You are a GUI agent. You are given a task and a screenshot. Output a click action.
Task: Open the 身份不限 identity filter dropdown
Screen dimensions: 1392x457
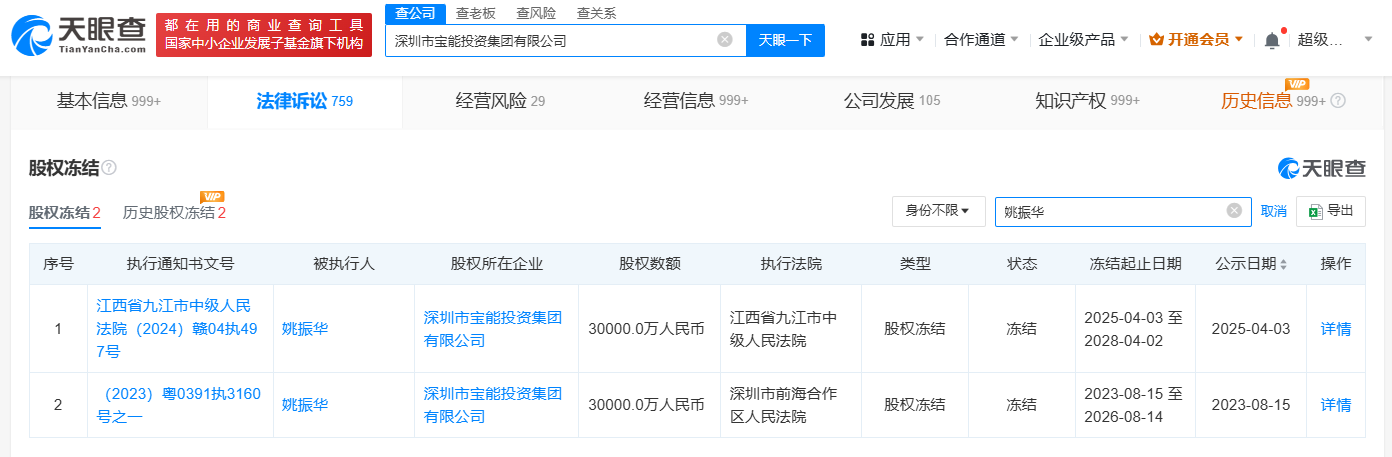coord(938,211)
